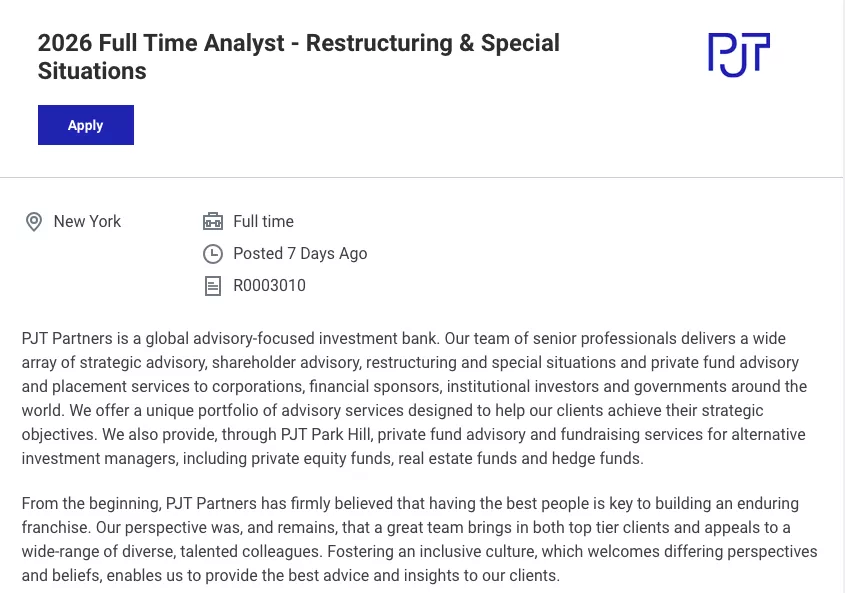Screen dimensions: 845x593
Task: Click the vertical scrollbar at right edge
Action: coord(844,296)
